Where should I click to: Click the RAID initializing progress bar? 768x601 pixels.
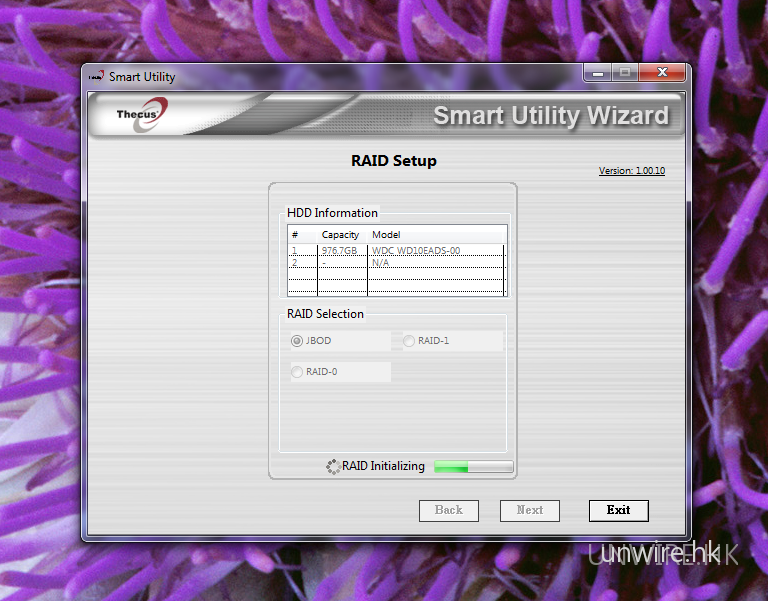(x=473, y=466)
